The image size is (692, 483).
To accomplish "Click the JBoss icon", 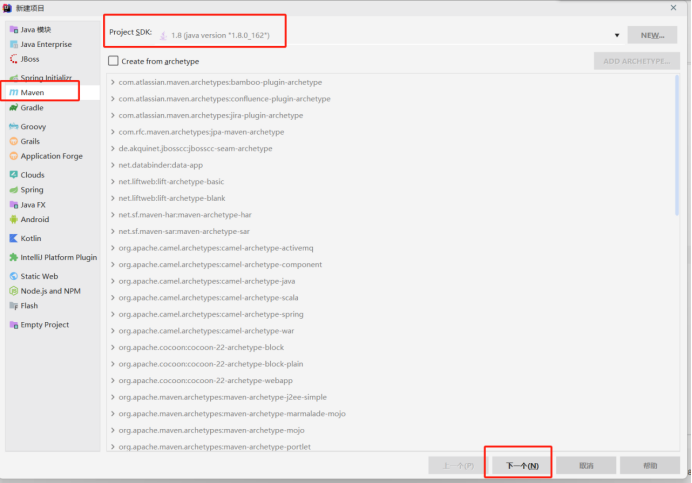I will (14, 59).
